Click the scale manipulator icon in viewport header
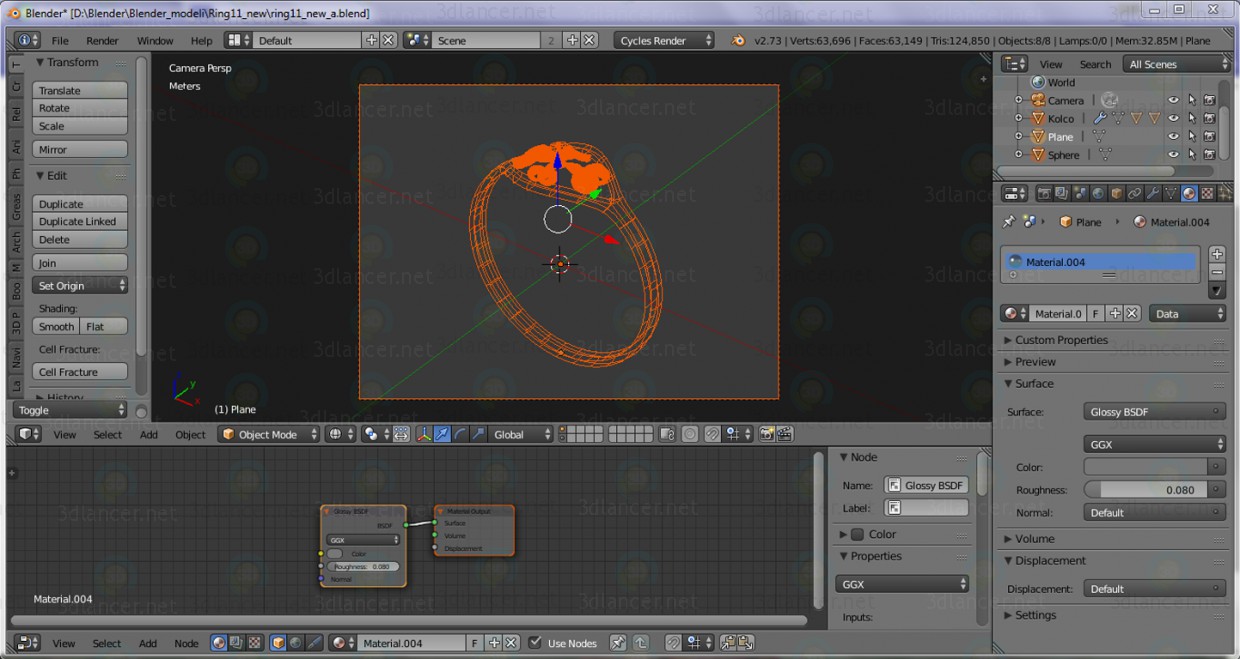Image resolution: width=1240 pixels, height=659 pixels. click(479, 434)
